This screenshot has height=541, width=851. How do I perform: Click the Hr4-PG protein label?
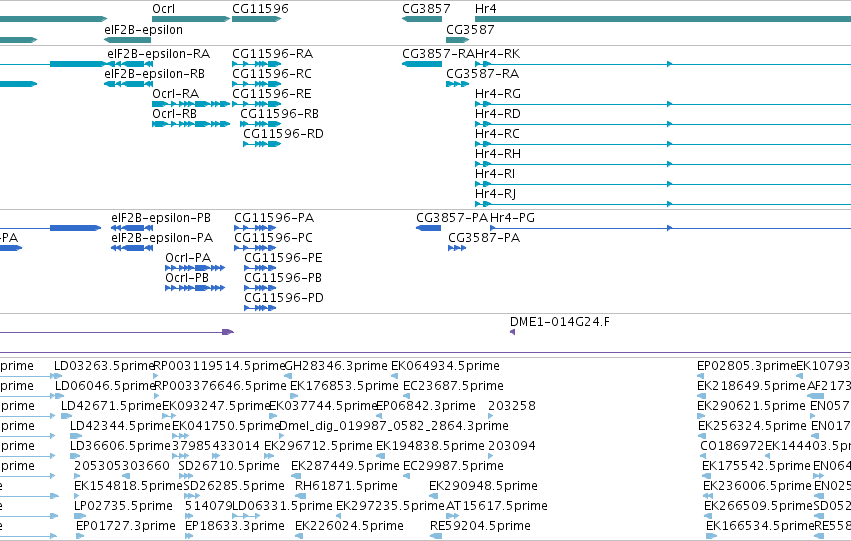[512, 218]
